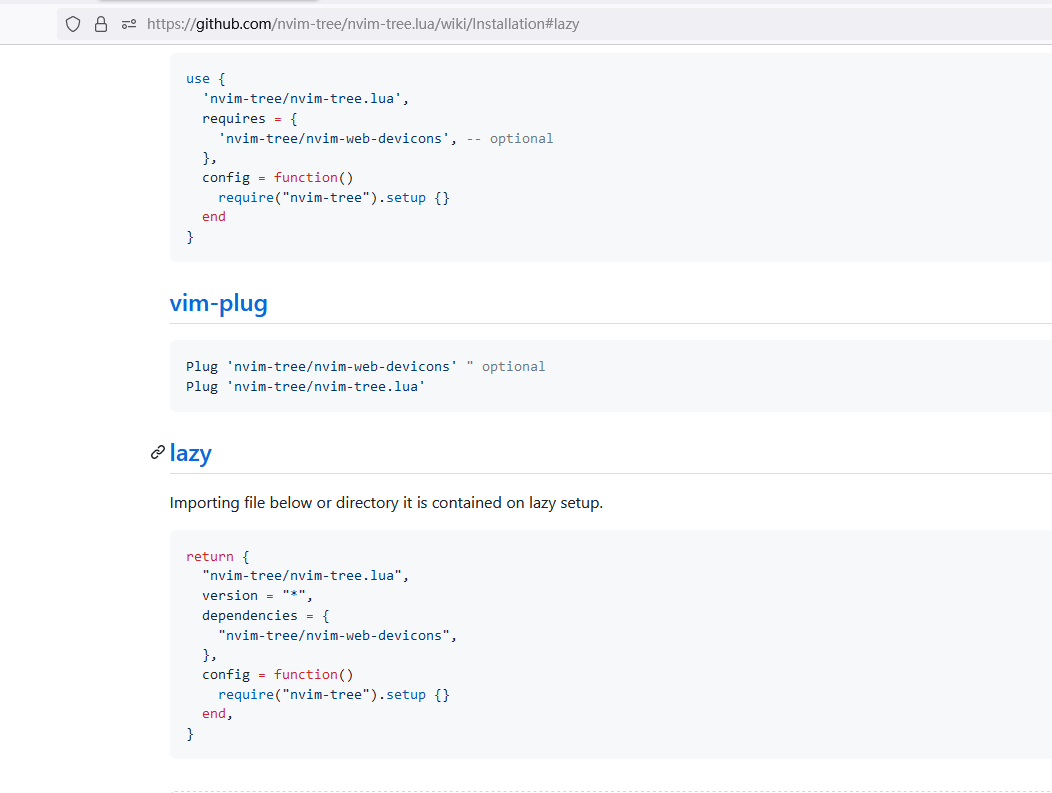Click the code line "dependencies = {"
This screenshot has width=1052, height=793.
pos(266,615)
